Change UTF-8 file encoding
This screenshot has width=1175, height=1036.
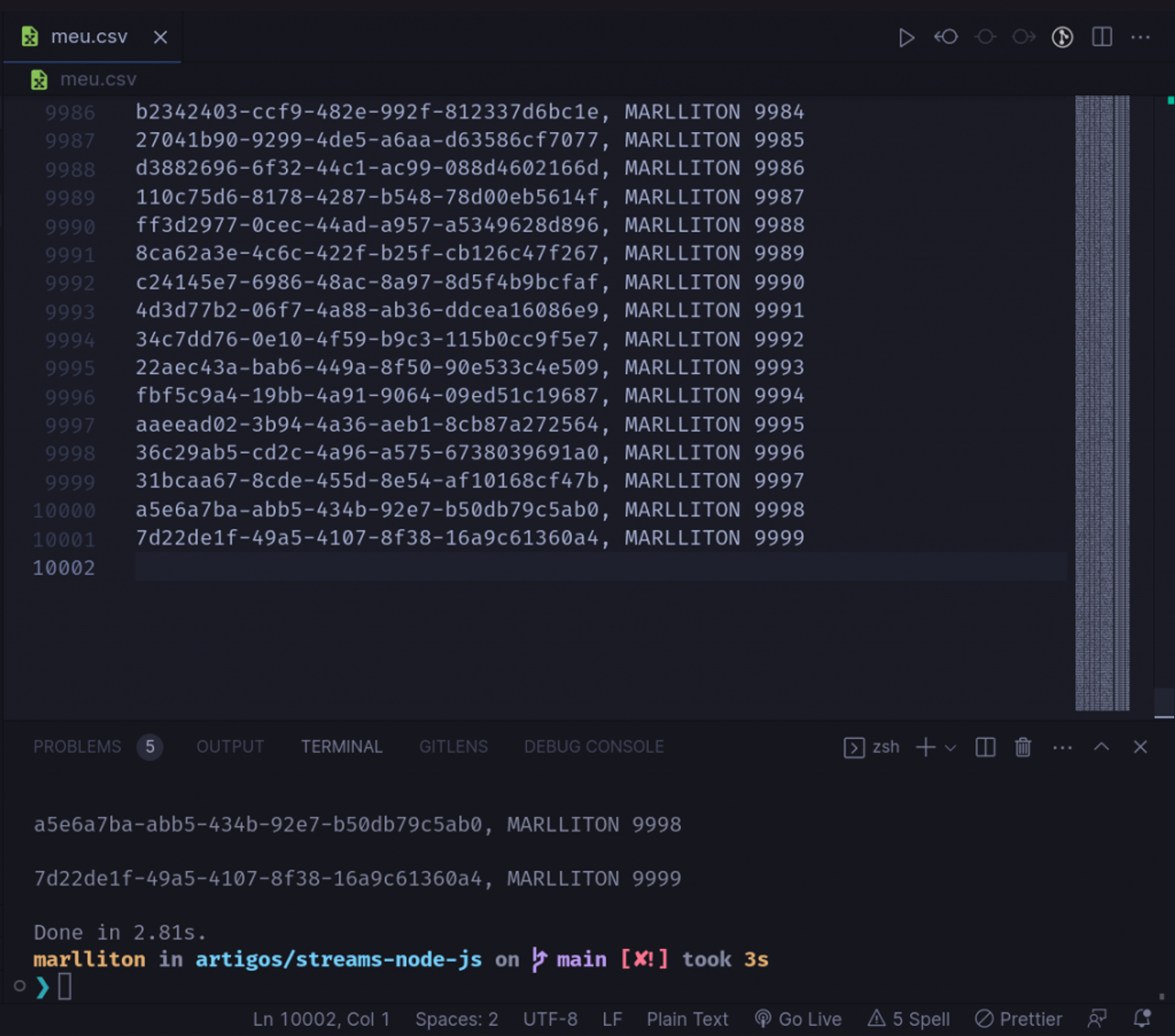[550, 1019]
